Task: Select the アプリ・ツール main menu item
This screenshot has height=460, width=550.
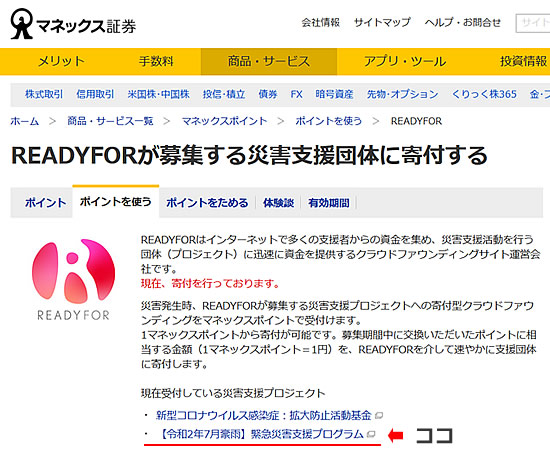Action: [x=405, y=61]
